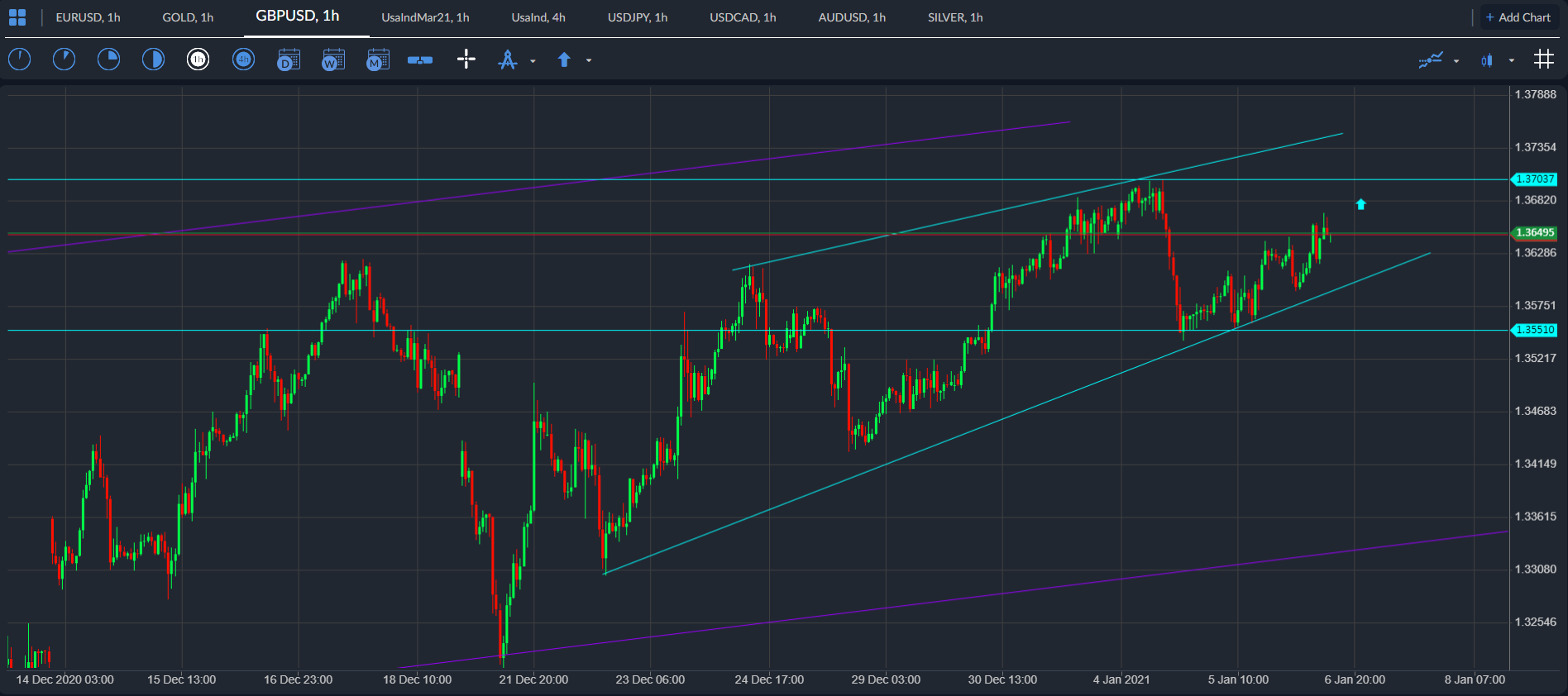The width and height of the screenshot is (1568, 696).
Task: Click the 1.33080 price axis value
Action: pyautogui.click(x=1535, y=570)
